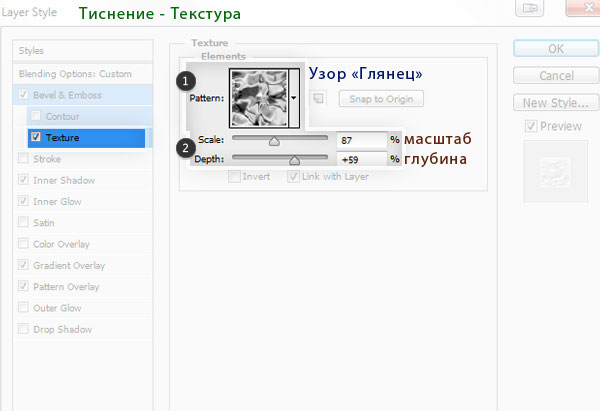Toggle the Gradient Overlay checkbox
This screenshot has width=600, height=411.
pyautogui.click(x=23, y=264)
